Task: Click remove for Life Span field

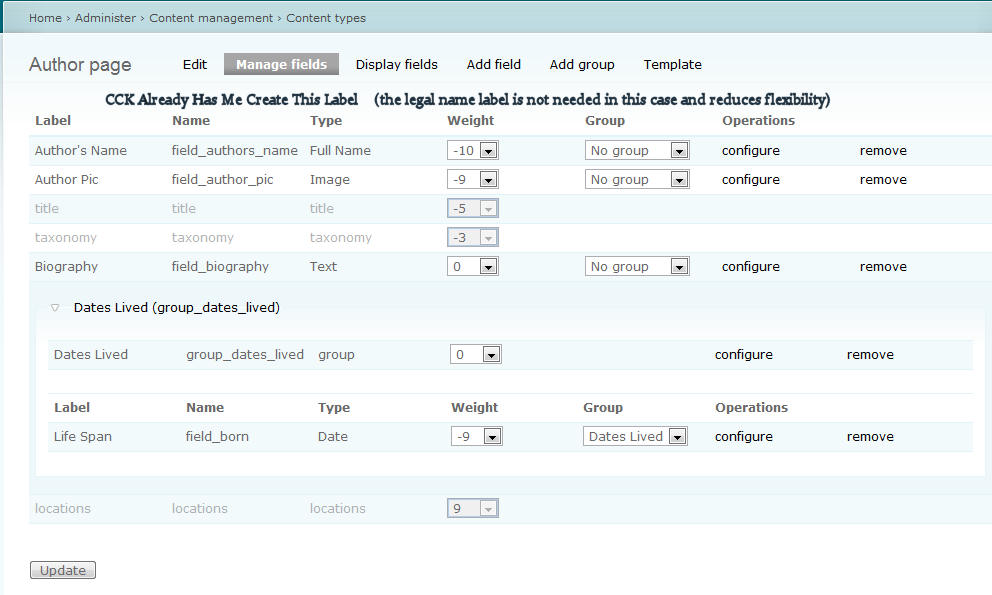Action: pos(870,437)
